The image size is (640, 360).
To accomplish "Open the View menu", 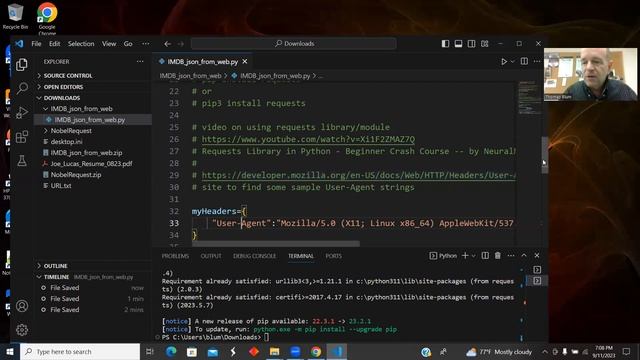I will (109, 44).
